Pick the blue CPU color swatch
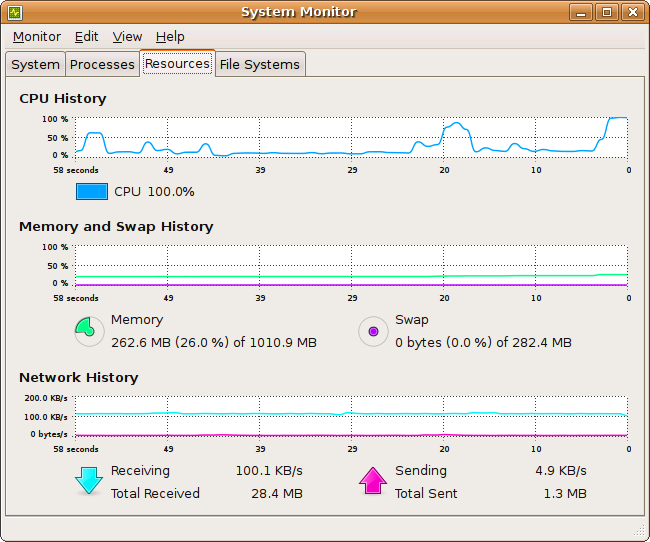This screenshot has width=650, height=542. 91,191
